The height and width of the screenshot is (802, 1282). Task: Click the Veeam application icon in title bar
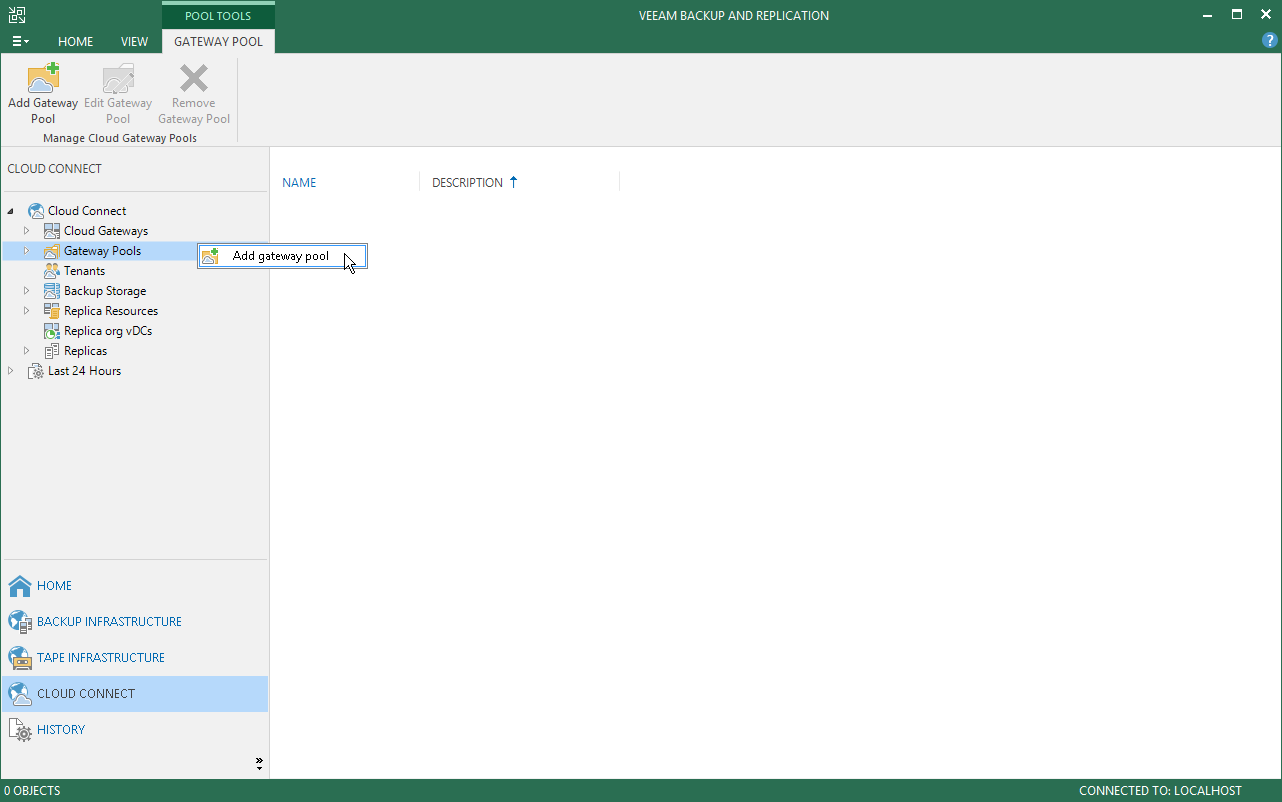17,15
